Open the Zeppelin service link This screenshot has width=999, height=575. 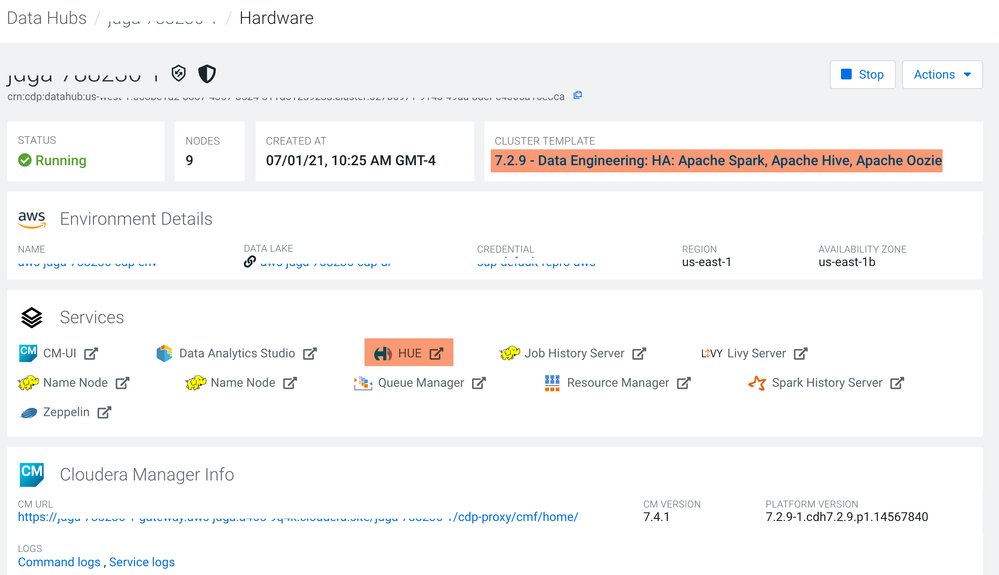(66, 412)
